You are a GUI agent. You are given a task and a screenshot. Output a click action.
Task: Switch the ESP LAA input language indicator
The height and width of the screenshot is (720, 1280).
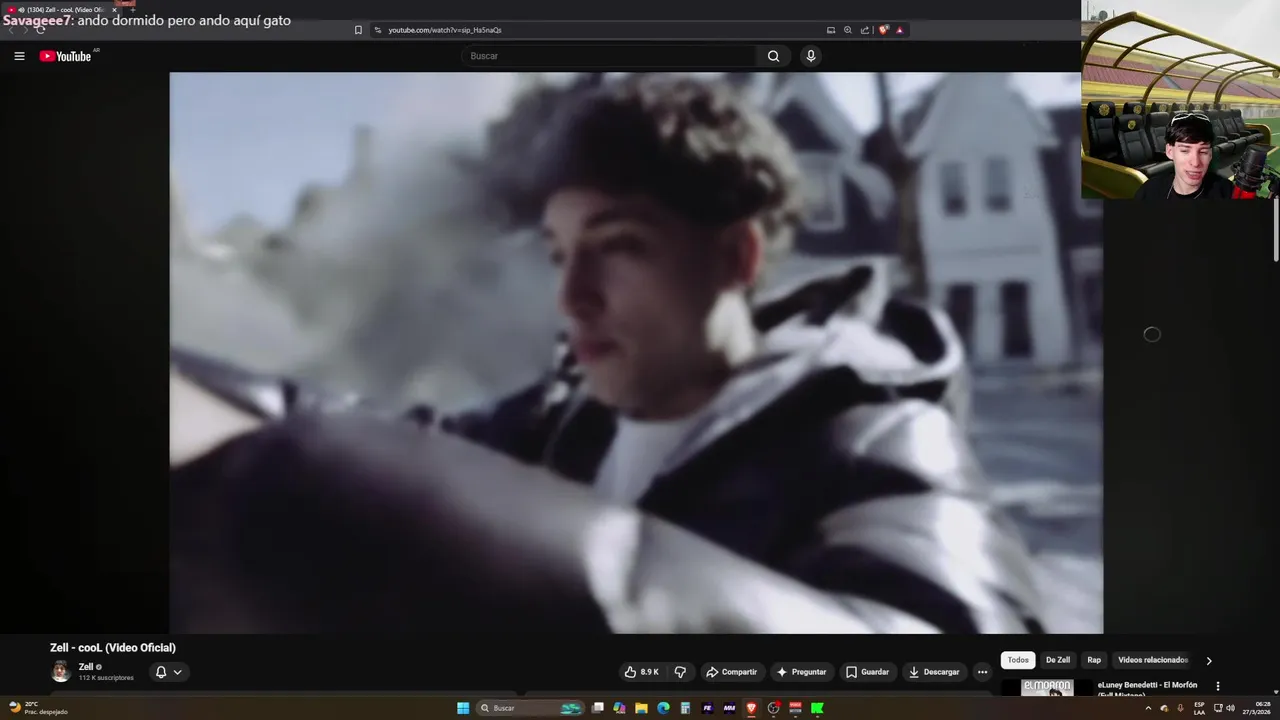(1199, 708)
